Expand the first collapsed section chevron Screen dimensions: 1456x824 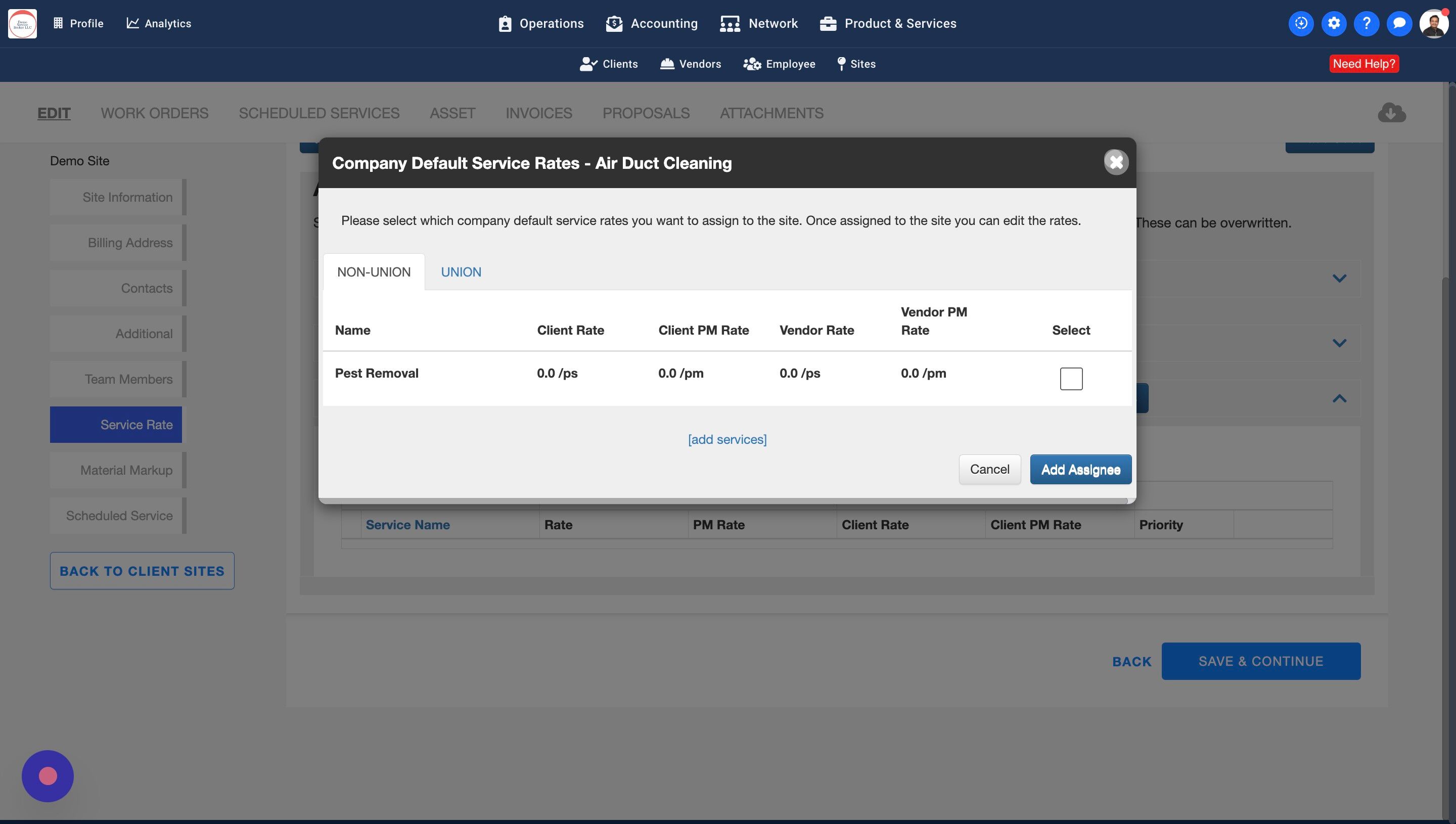(1339, 279)
